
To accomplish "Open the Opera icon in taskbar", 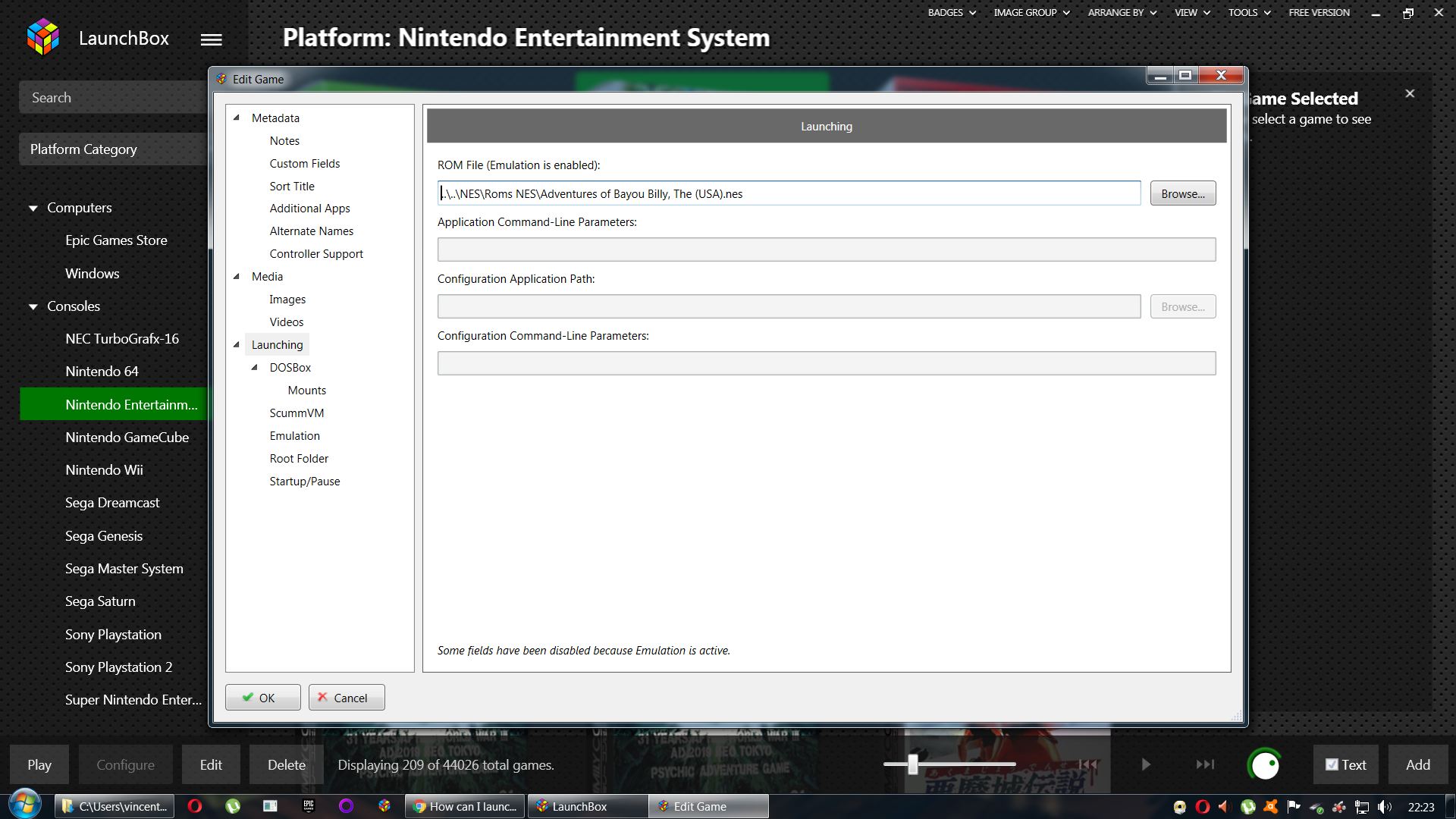I will (195, 806).
